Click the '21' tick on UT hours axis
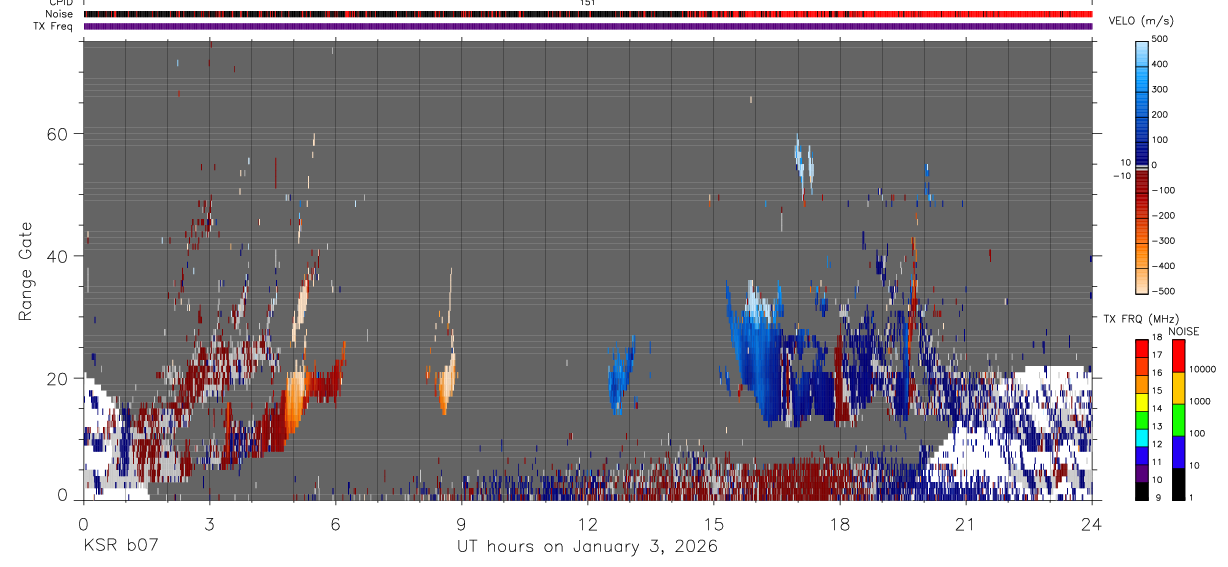The height and width of the screenshot is (567, 1228). pos(965,524)
